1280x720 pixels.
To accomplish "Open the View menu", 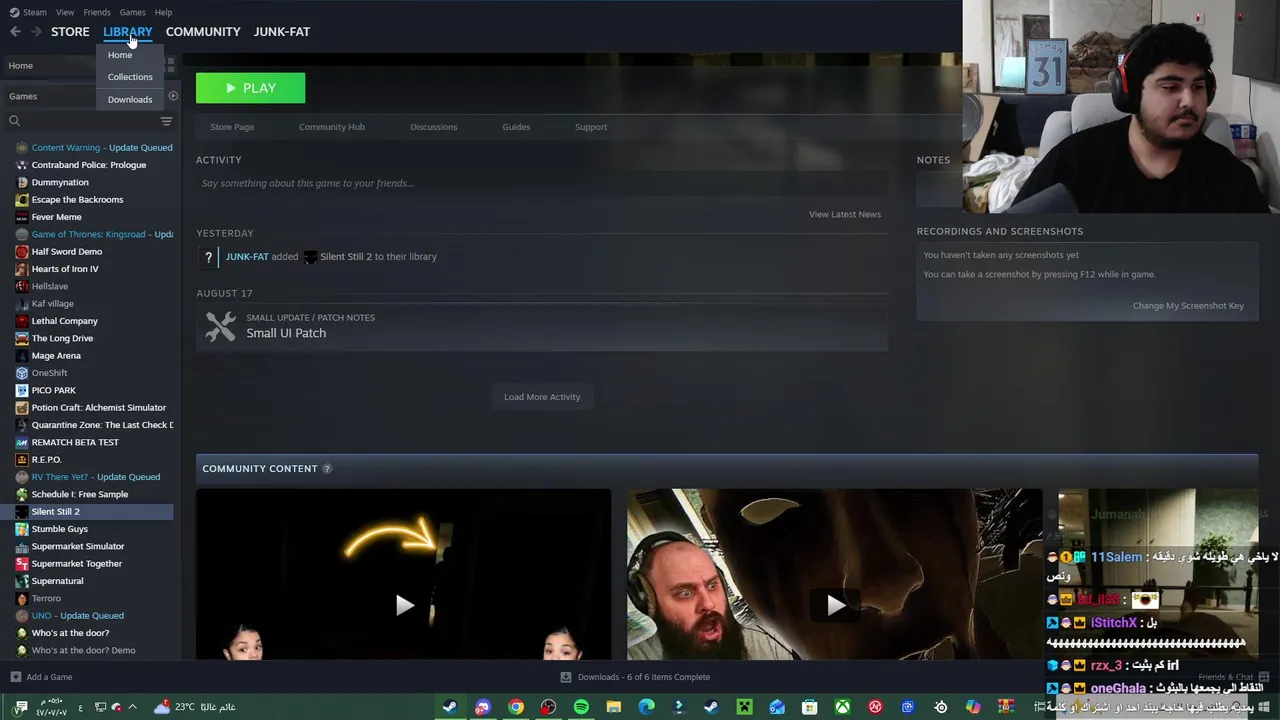I will click(x=65, y=12).
